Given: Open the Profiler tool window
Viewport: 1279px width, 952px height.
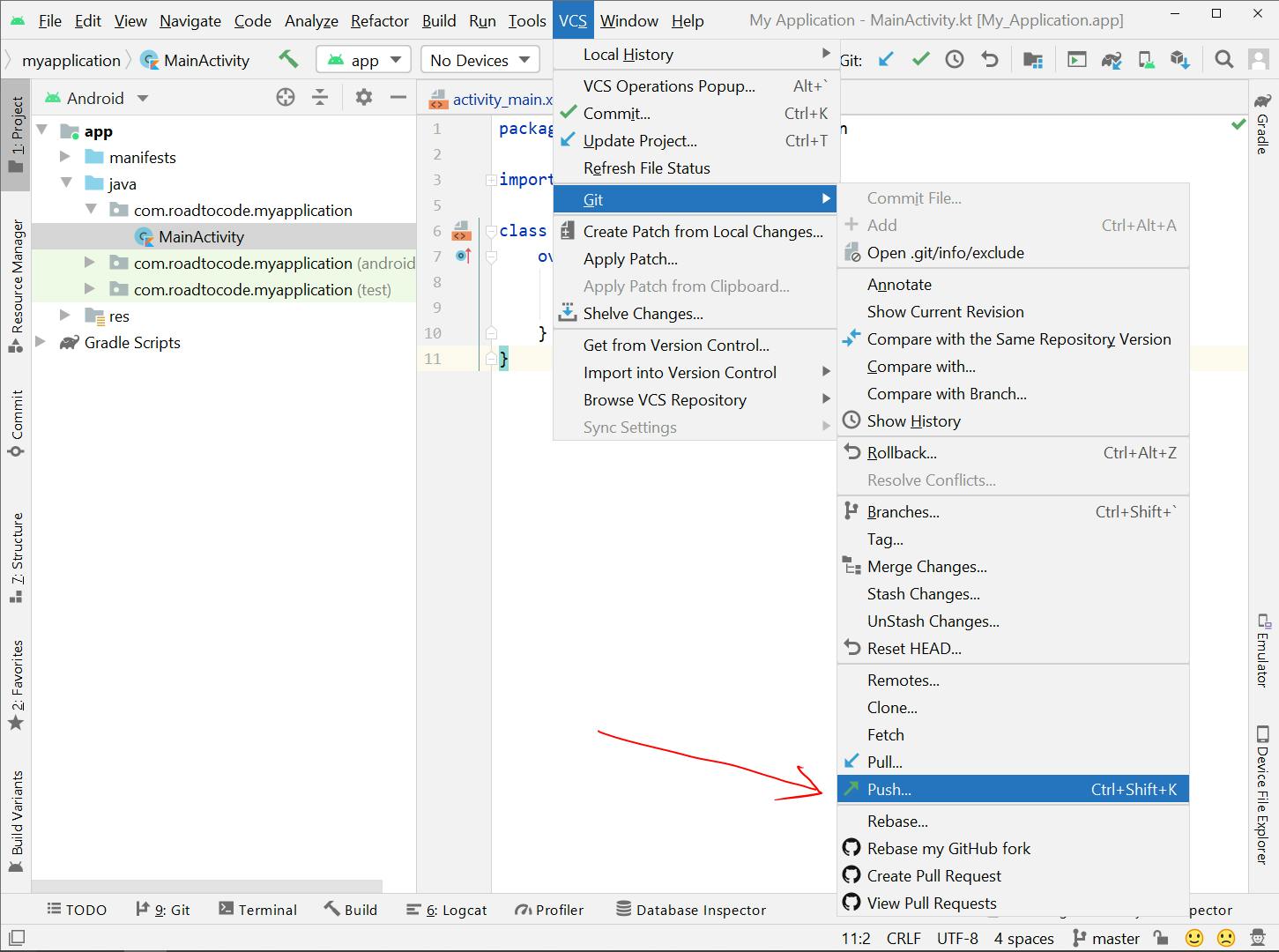Looking at the screenshot, I should [x=549, y=910].
